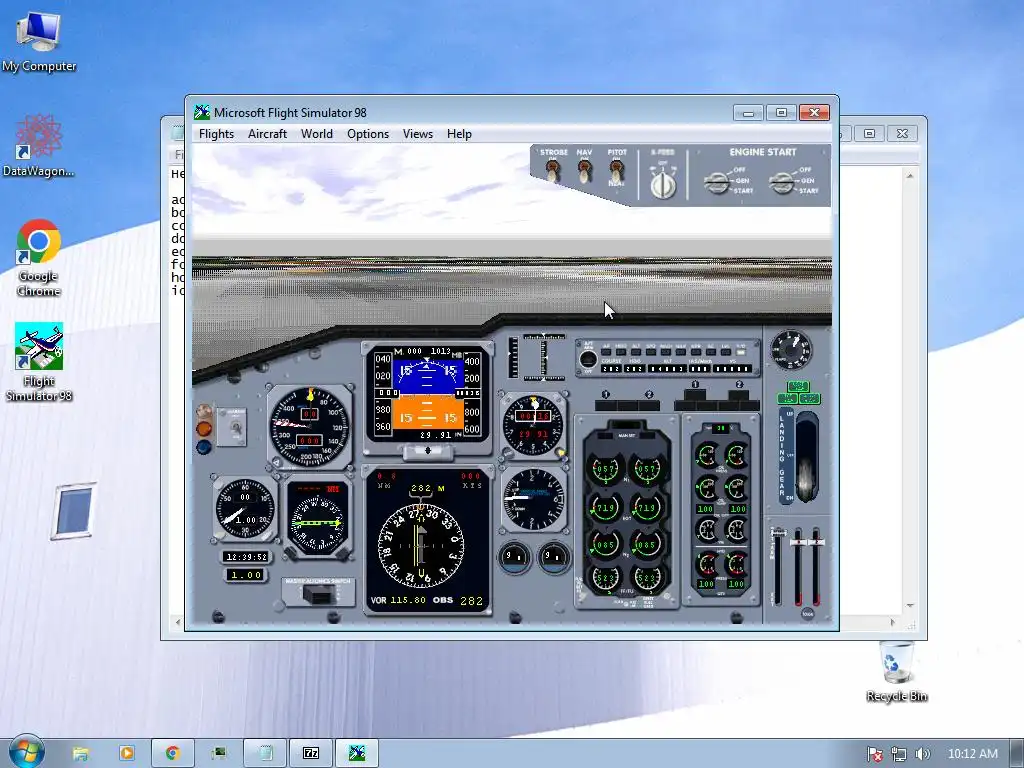Adjust the right throttle lever
The image size is (1024, 768).
816,542
